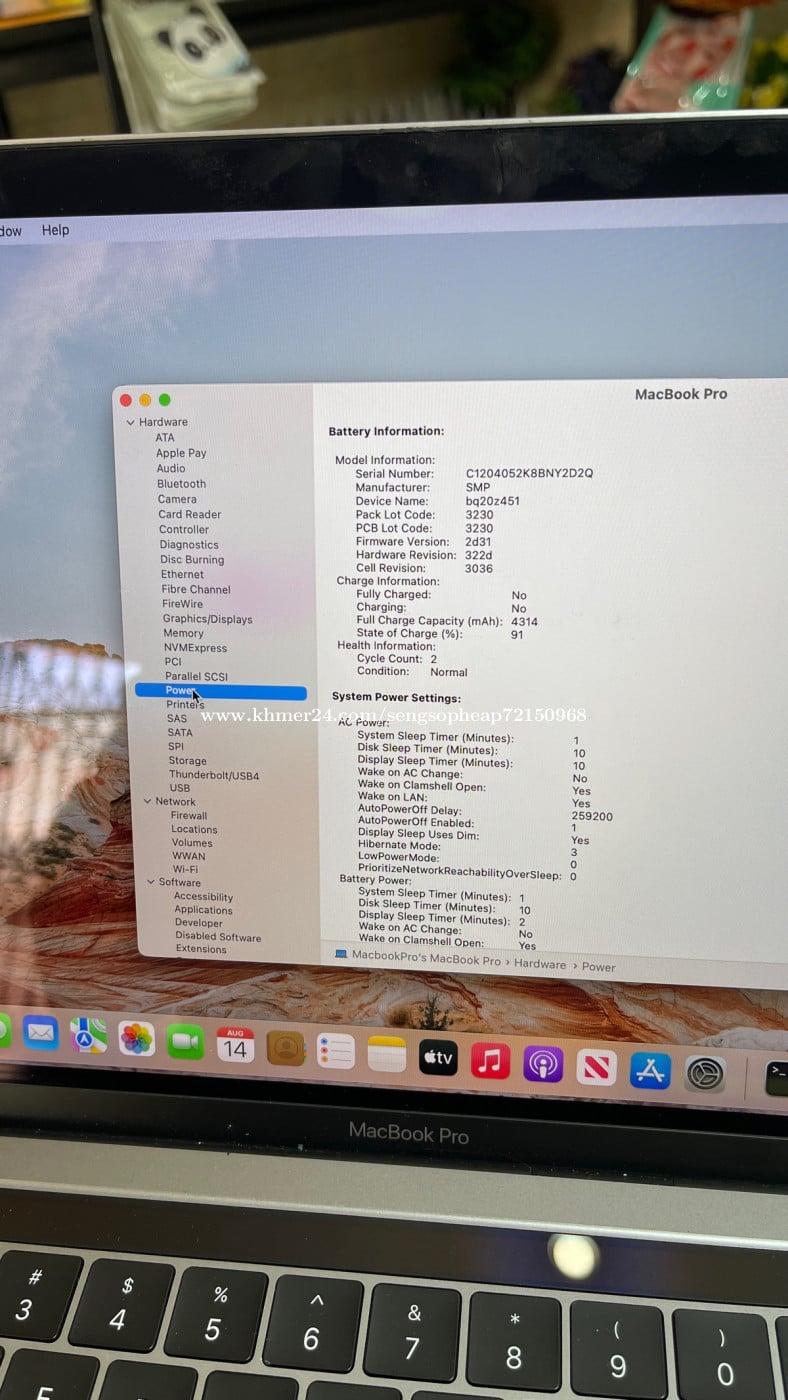The width and height of the screenshot is (788, 1400).
Task: Select Extensions under Software
Action: point(201,949)
